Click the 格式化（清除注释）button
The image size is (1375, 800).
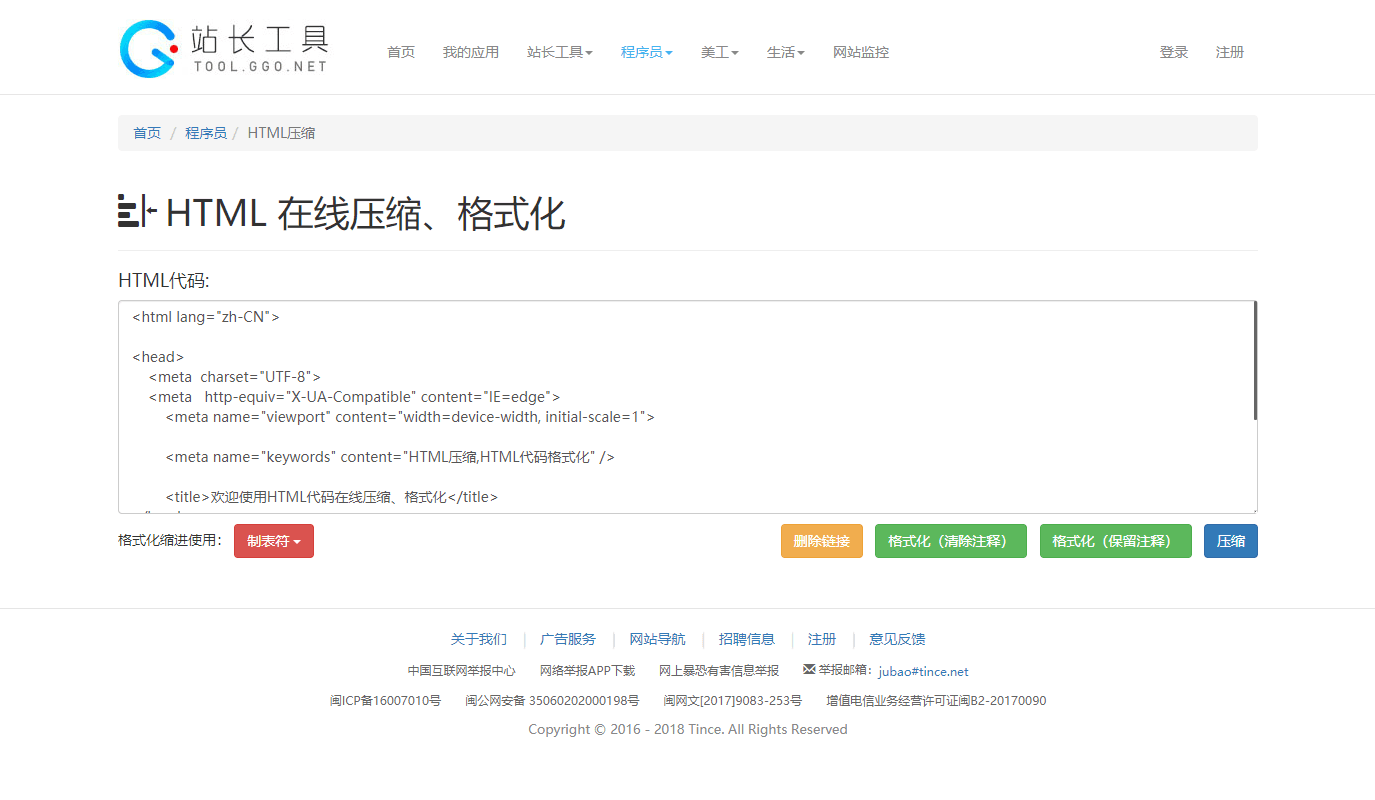point(950,540)
